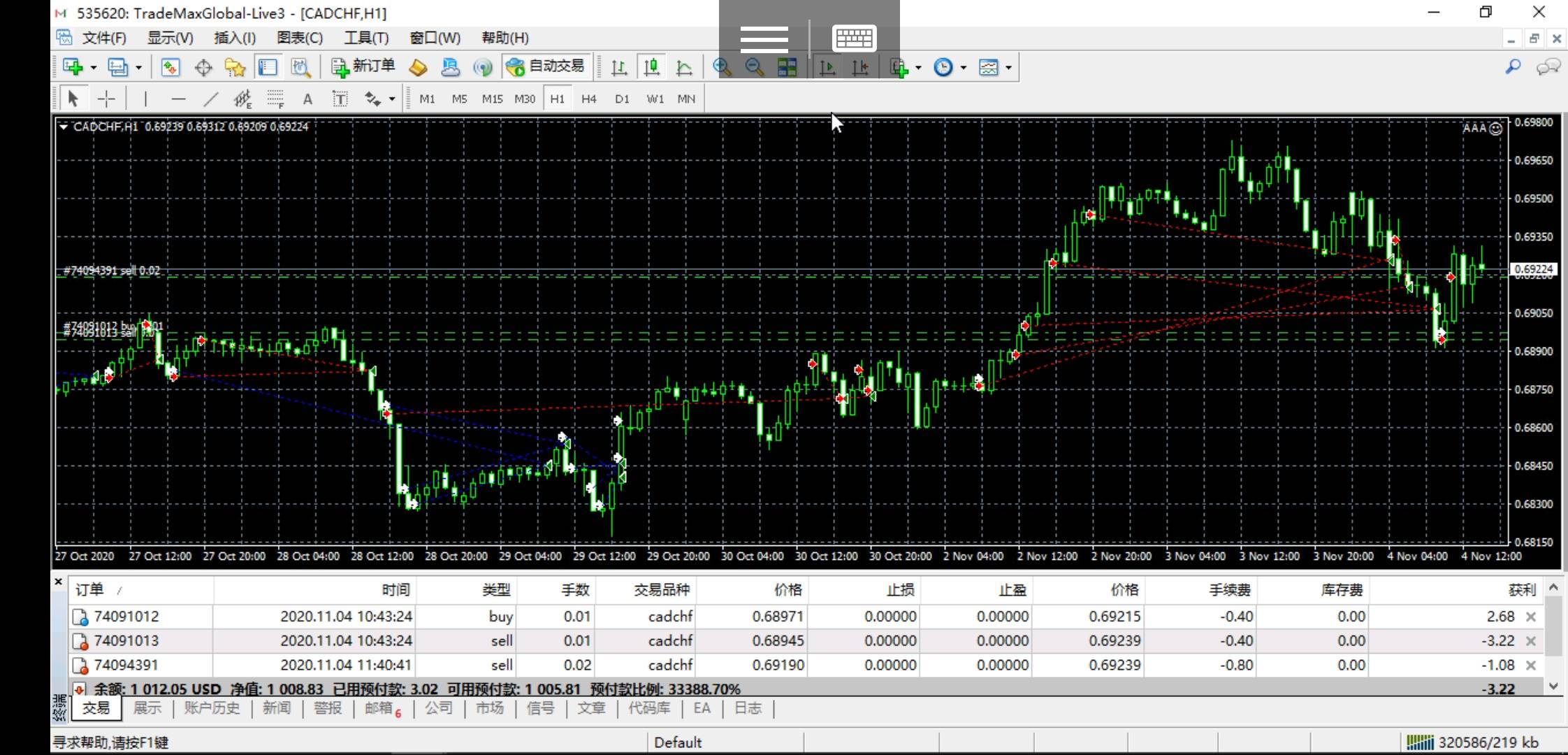1568x755 pixels.
Task: Select the crosshair cursor tool
Action: [106, 99]
